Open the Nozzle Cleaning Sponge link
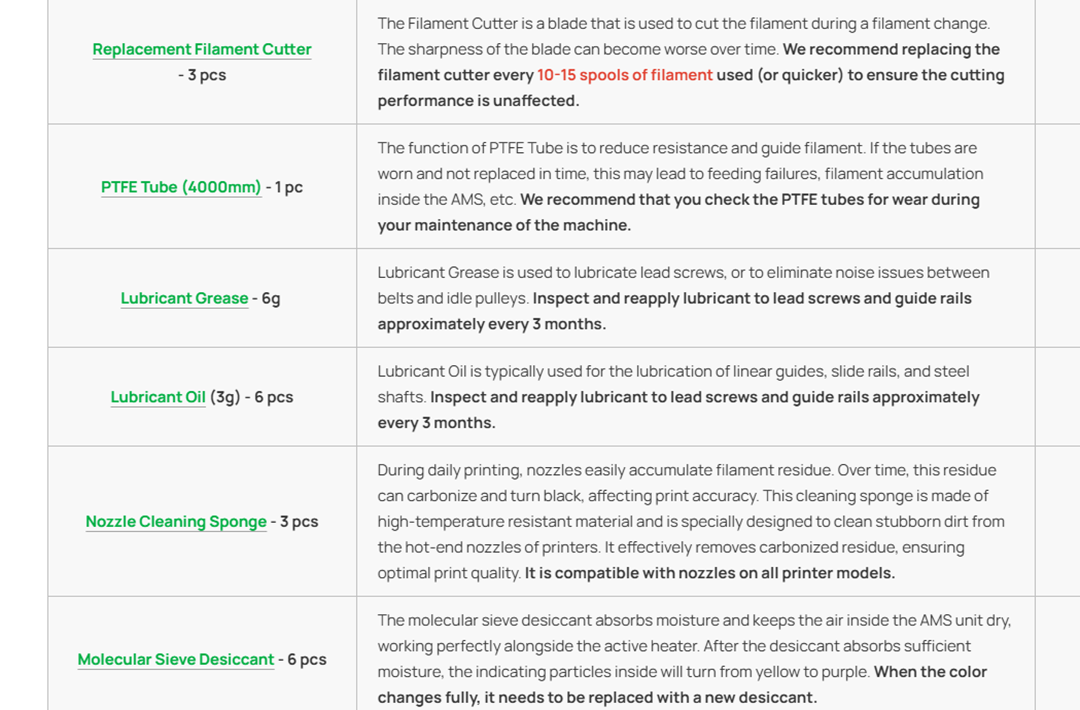 tap(176, 522)
